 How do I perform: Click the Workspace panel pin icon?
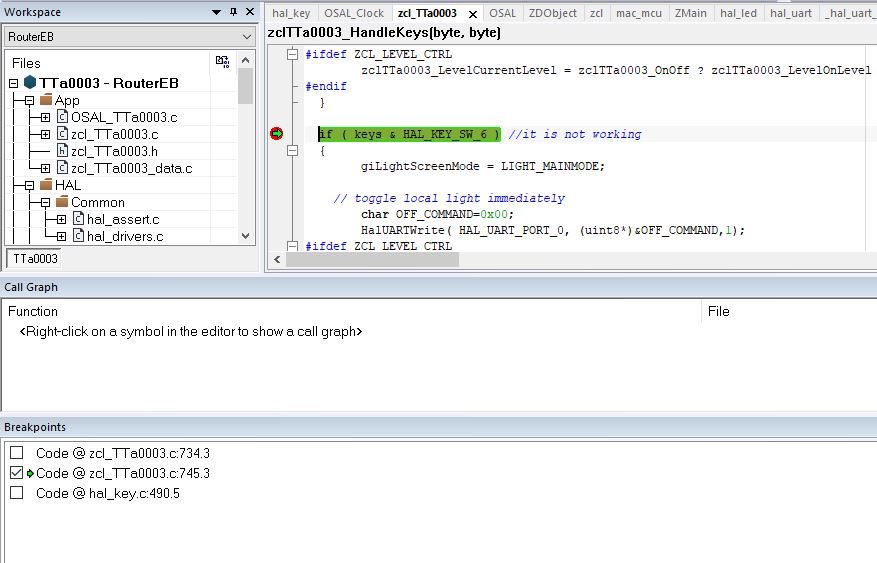tap(234, 12)
